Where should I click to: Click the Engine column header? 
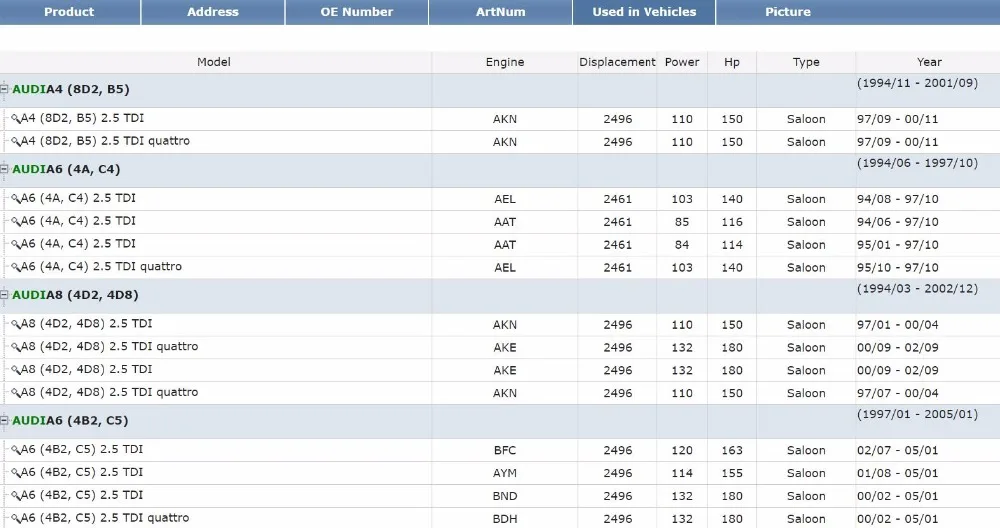click(x=504, y=62)
